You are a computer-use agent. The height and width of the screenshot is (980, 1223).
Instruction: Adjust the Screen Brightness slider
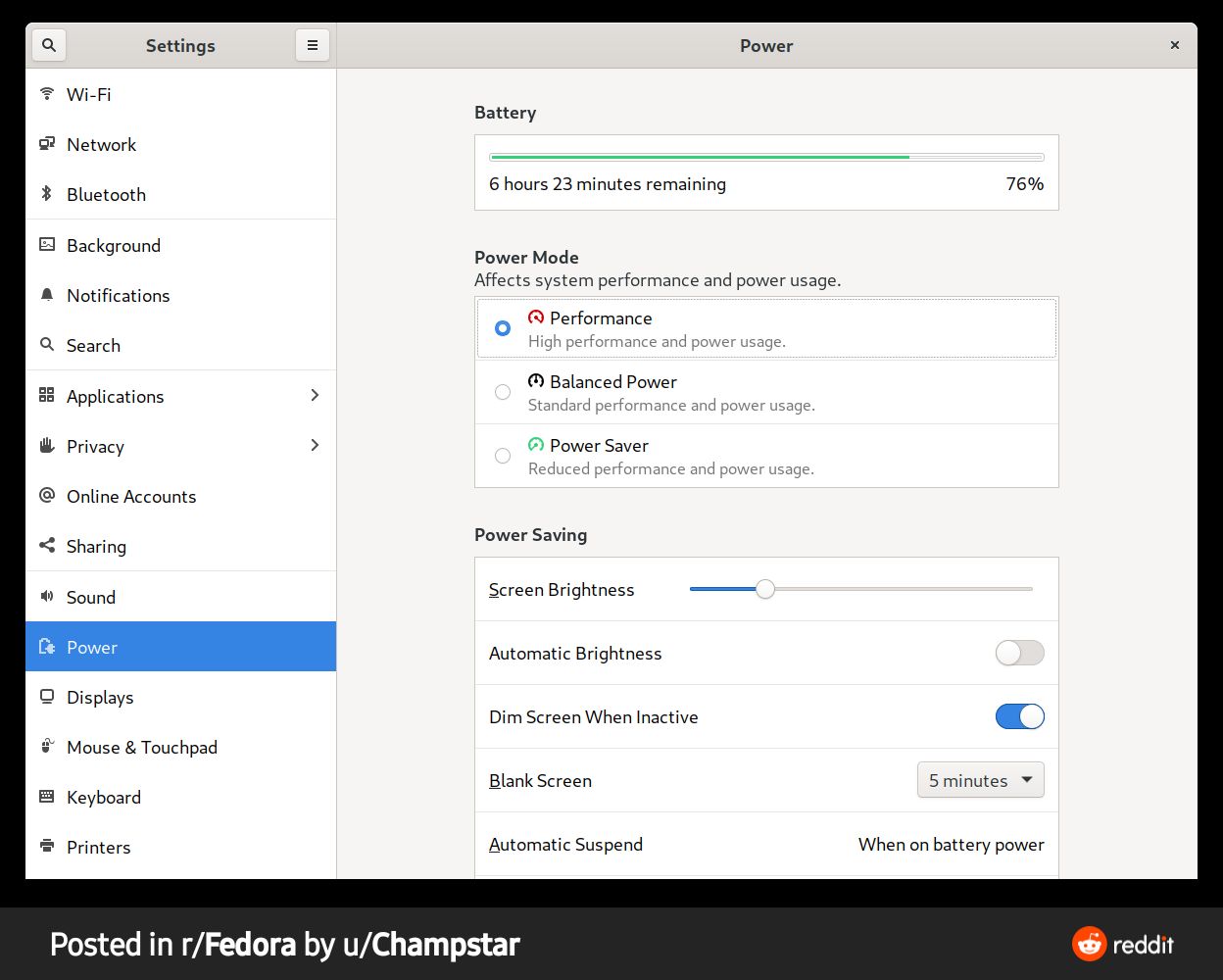click(x=765, y=589)
